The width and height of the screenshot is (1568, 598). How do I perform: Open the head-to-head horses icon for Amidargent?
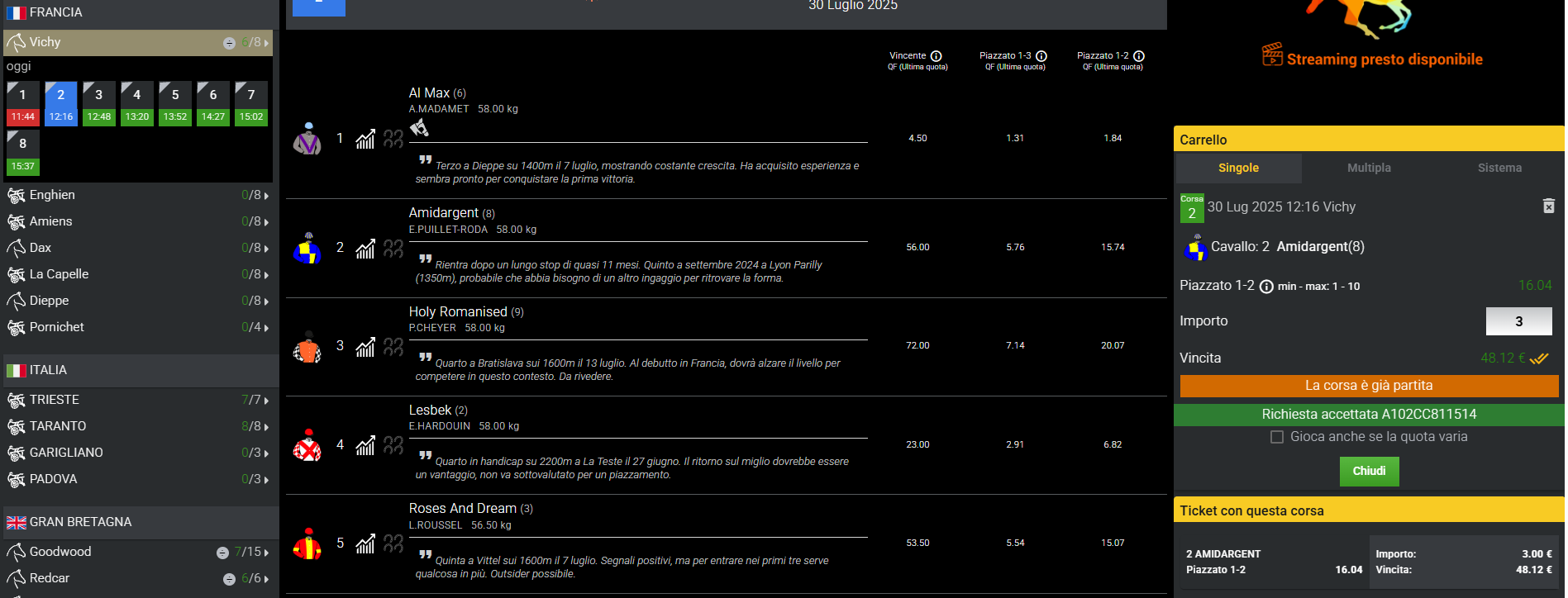click(x=393, y=248)
